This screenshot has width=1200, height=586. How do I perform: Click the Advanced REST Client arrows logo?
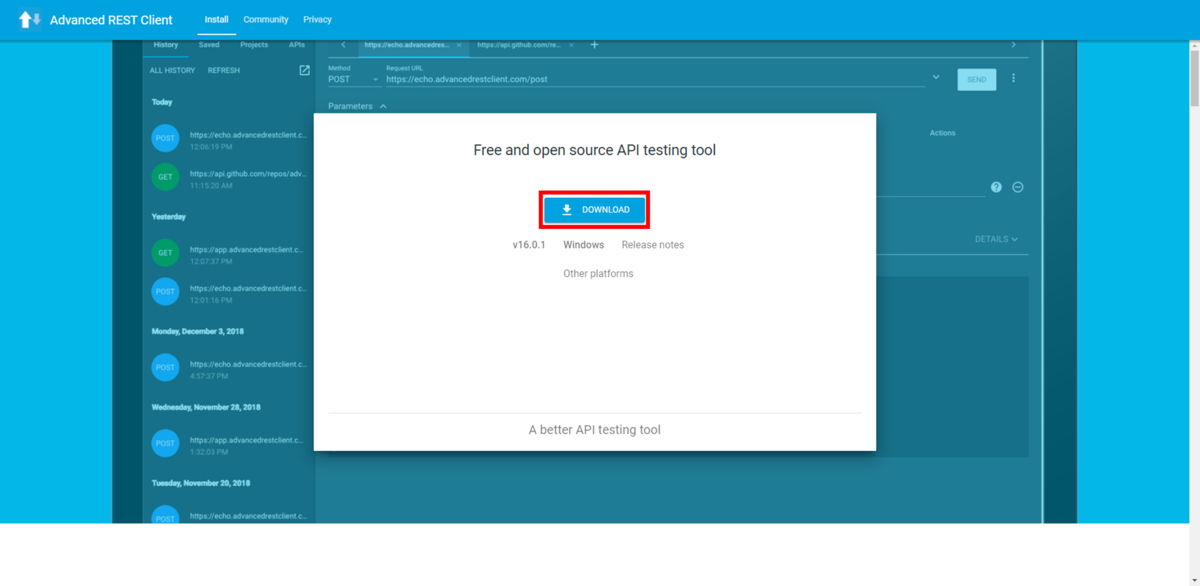pos(30,19)
